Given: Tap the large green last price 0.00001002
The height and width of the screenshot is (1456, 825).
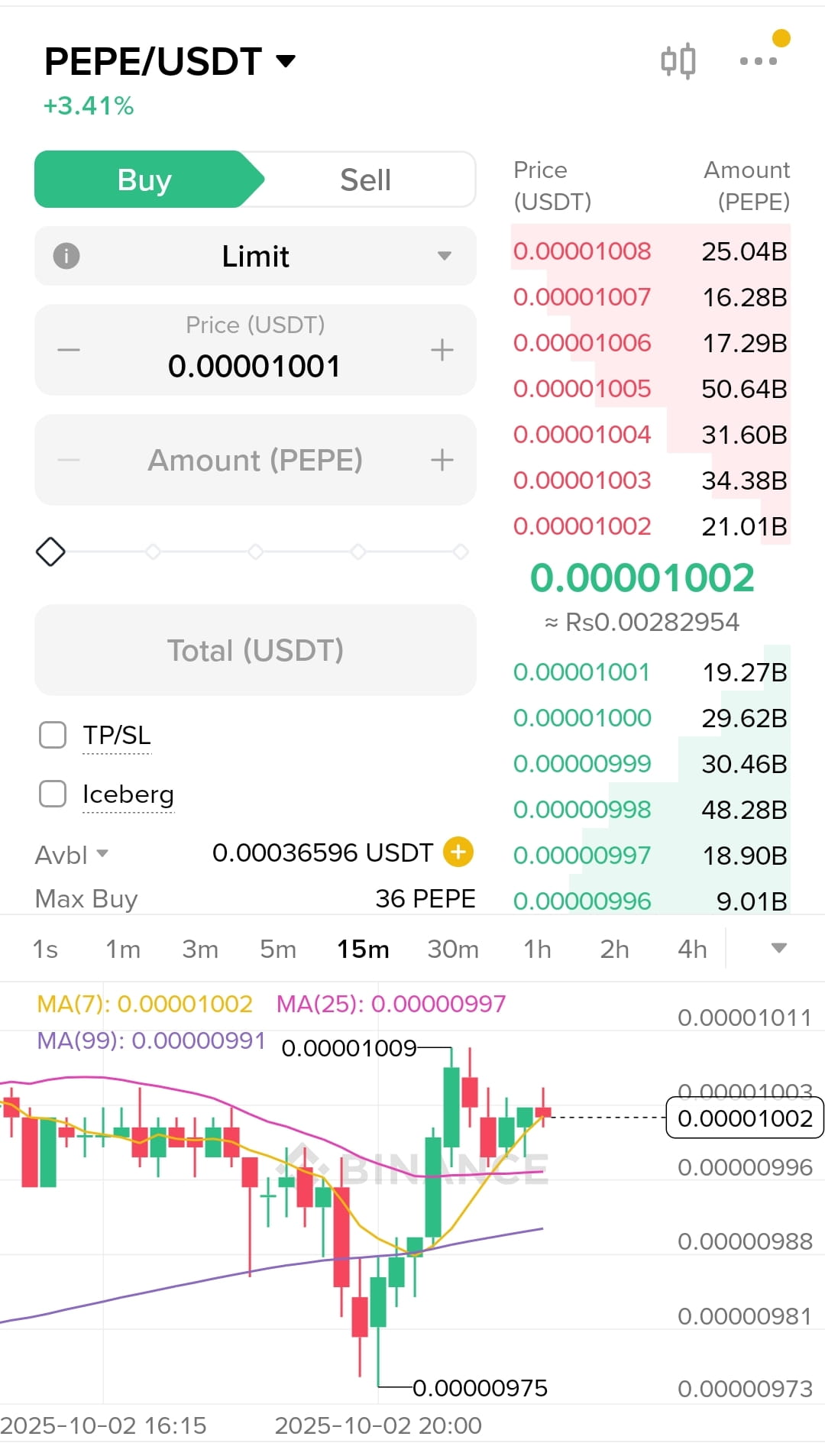Looking at the screenshot, I should click(642, 578).
